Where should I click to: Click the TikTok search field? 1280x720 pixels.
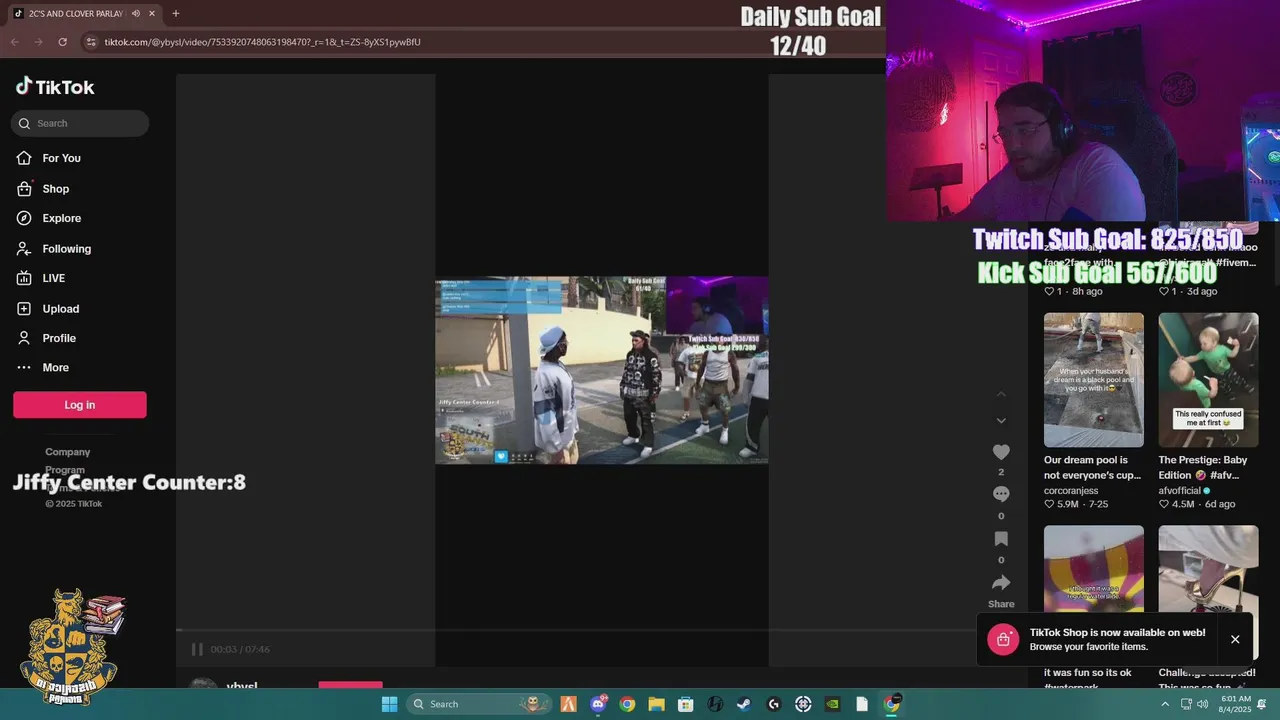coord(80,123)
